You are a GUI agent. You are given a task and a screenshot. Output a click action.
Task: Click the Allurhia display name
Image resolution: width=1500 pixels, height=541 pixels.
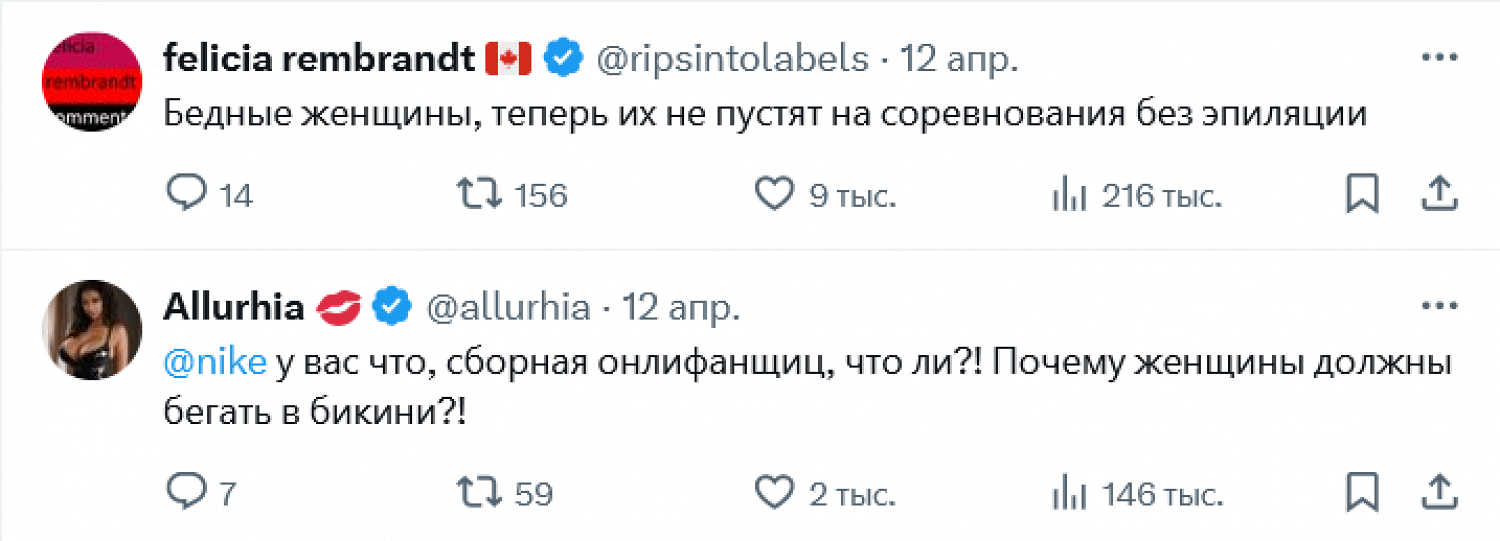point(232,307)
